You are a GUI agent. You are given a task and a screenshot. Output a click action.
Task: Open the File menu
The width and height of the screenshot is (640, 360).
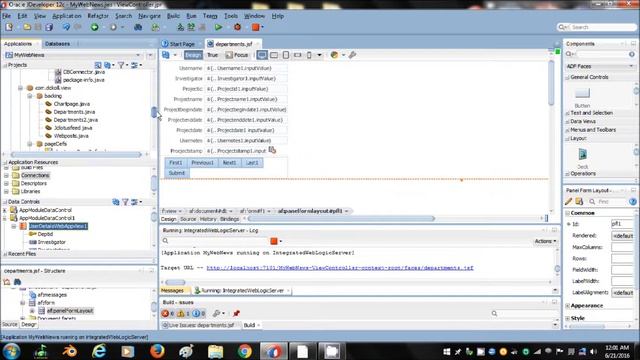point(7,16)
